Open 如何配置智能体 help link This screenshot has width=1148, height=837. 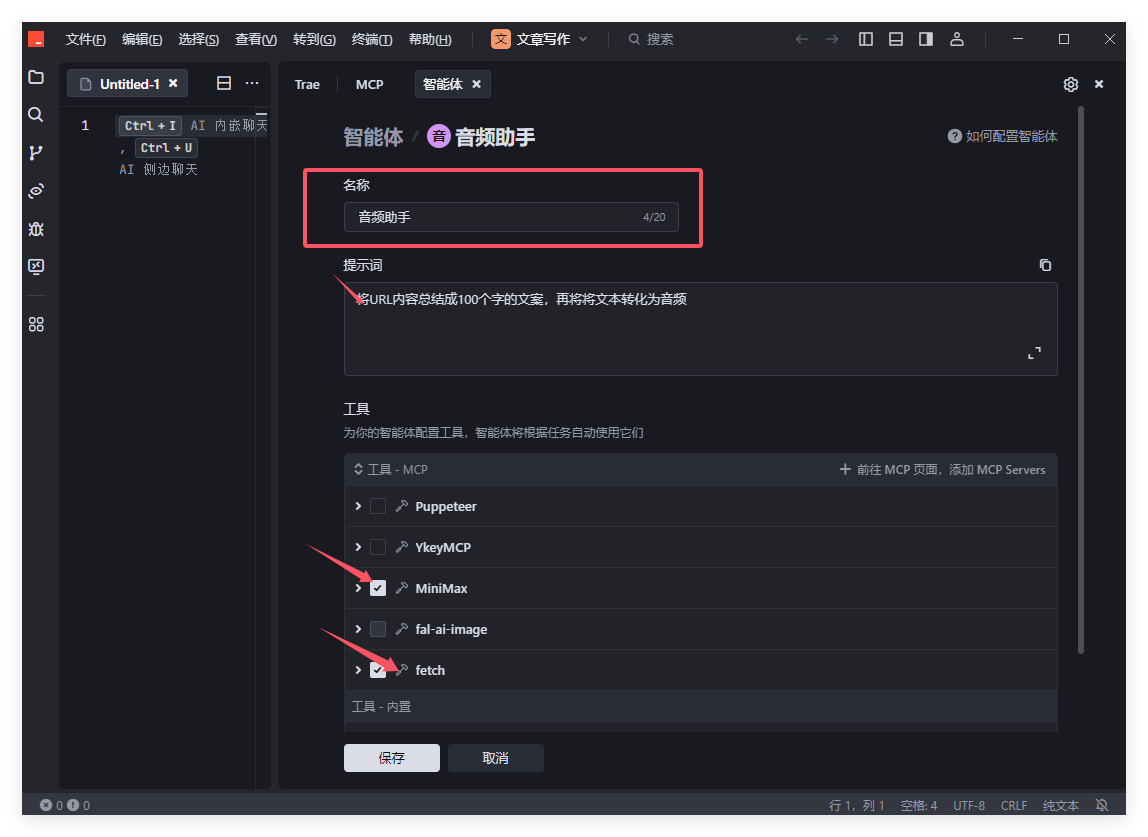coord(1003,136)
